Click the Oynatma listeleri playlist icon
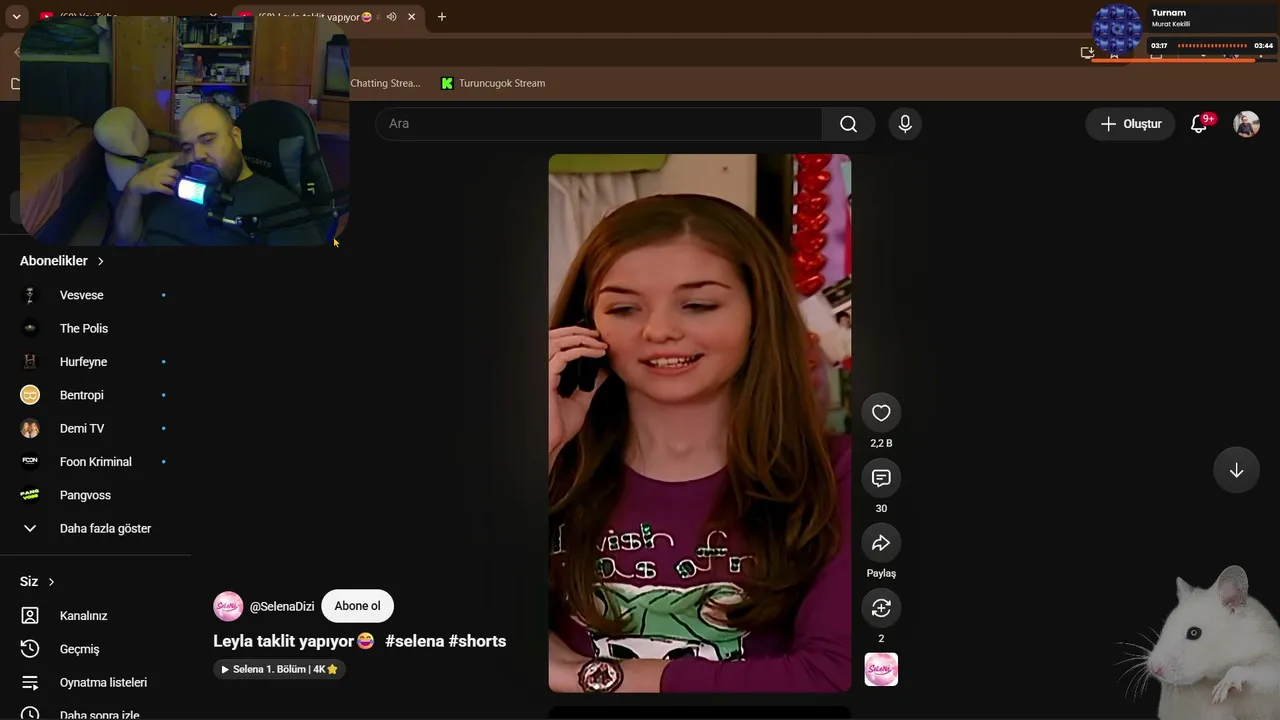This screenshot has width=1280, height=720. (x=30, y=682)
